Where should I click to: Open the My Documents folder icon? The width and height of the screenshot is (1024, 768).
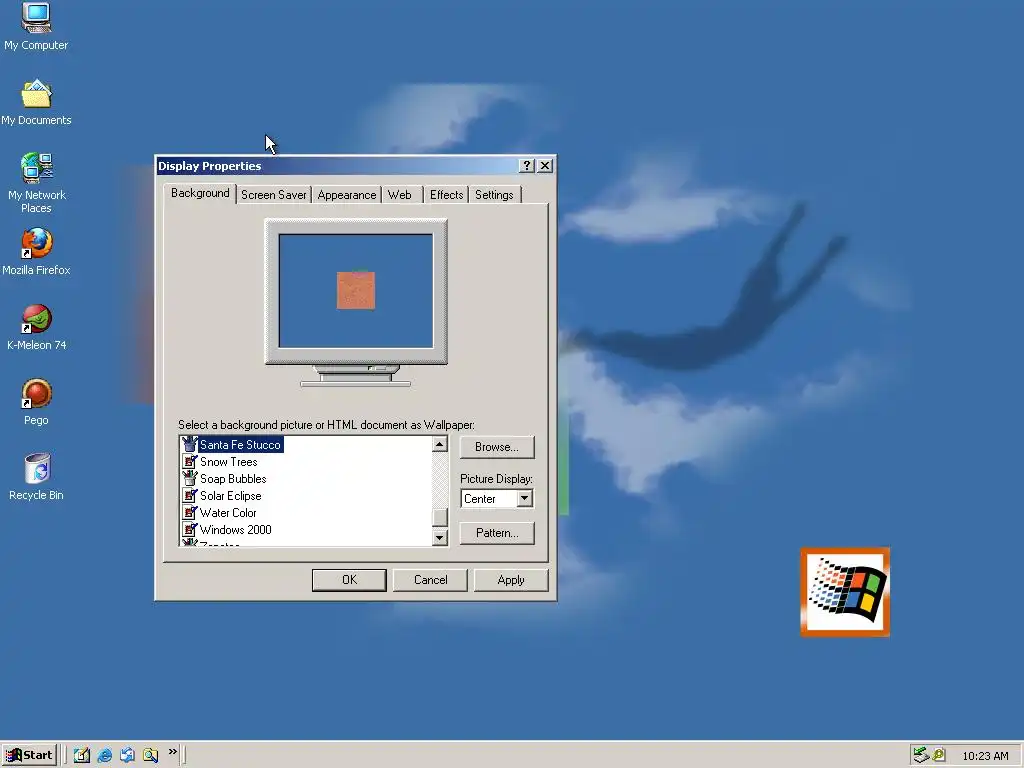[36, 103]
